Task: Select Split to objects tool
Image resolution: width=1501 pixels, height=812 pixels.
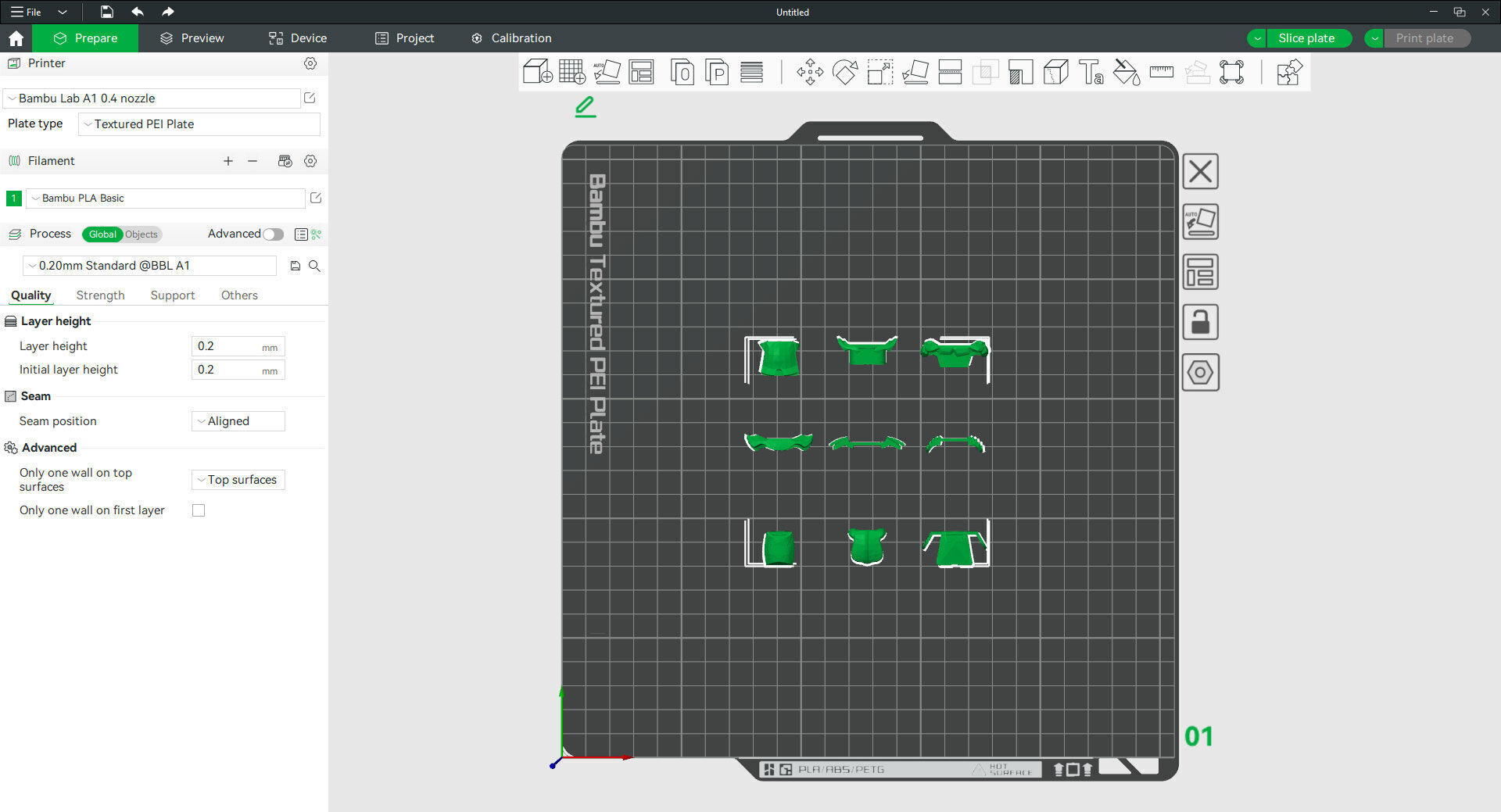Action: click(682, 72)
